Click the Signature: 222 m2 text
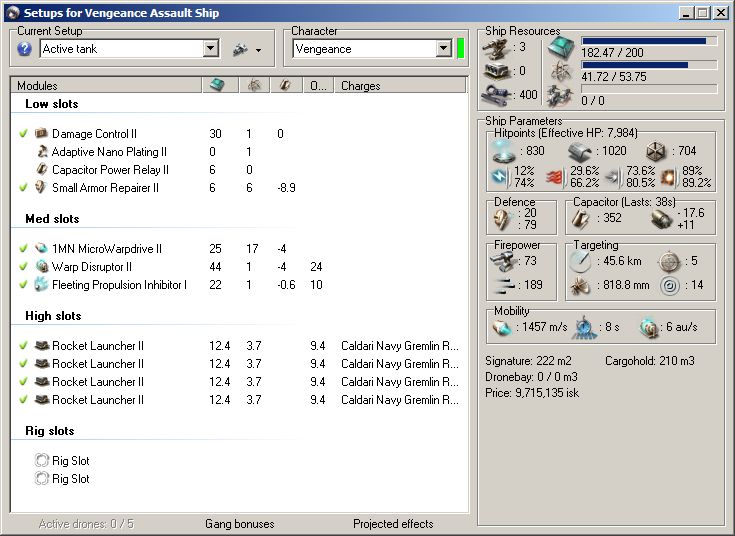The height and width of the screenshot is (536, 735). tap(528, 361)
